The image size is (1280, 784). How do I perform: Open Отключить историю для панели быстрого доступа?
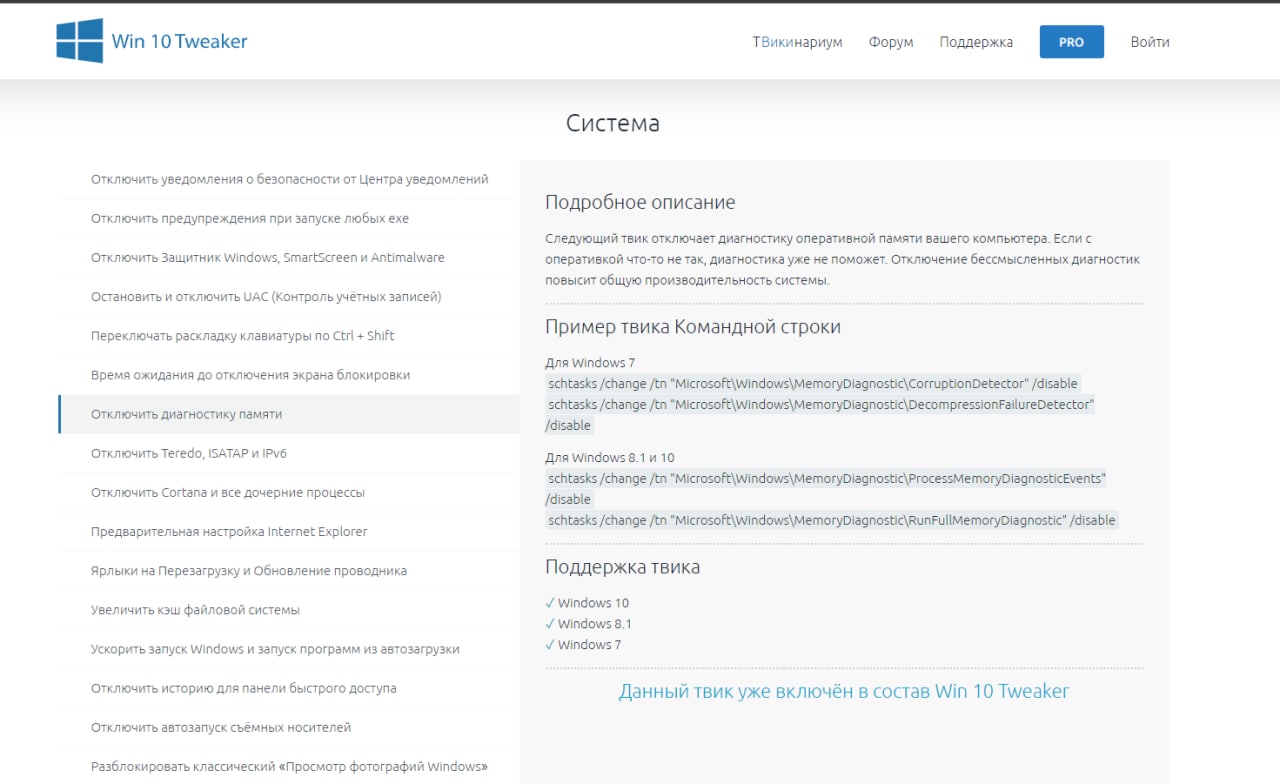289,688
